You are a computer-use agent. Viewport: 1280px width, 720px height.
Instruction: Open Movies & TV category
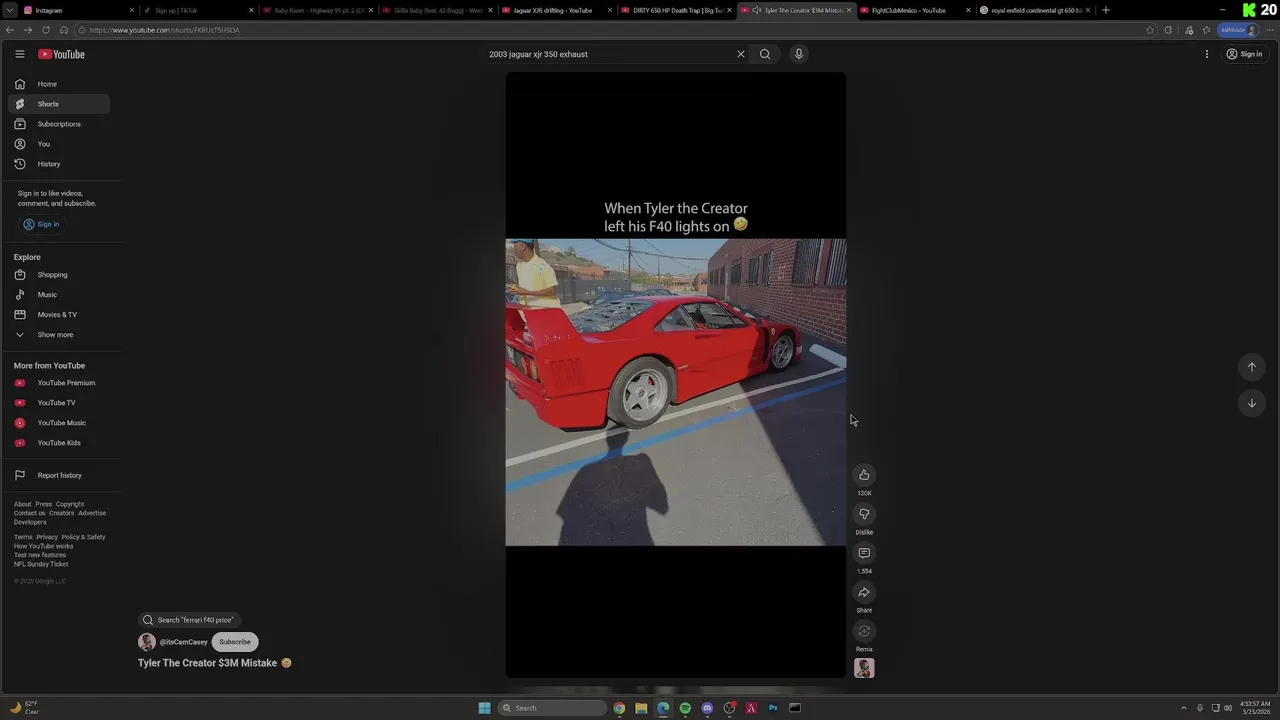59,315
